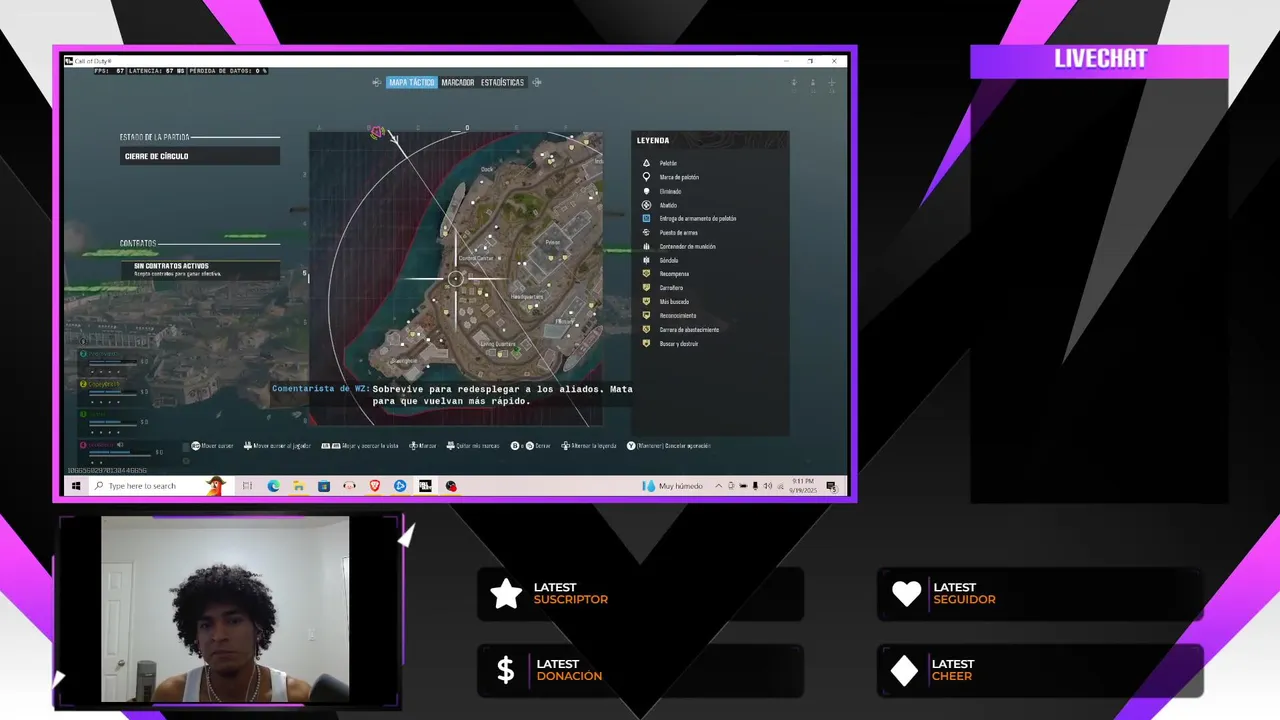This screenshot has height=720, width=1280.
Task: Click the LATEST DONACION dollar panel
Action: [640, 670]
